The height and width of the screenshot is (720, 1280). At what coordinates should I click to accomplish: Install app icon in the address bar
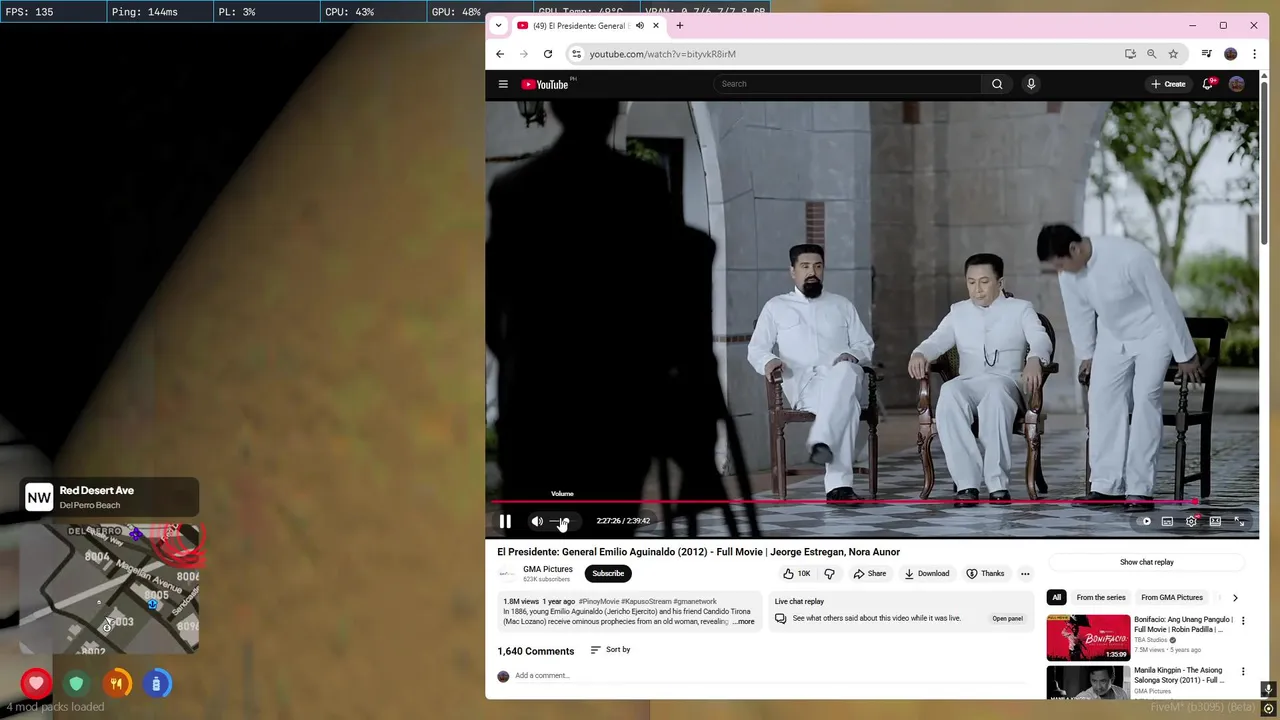[x=1130, y=54]
